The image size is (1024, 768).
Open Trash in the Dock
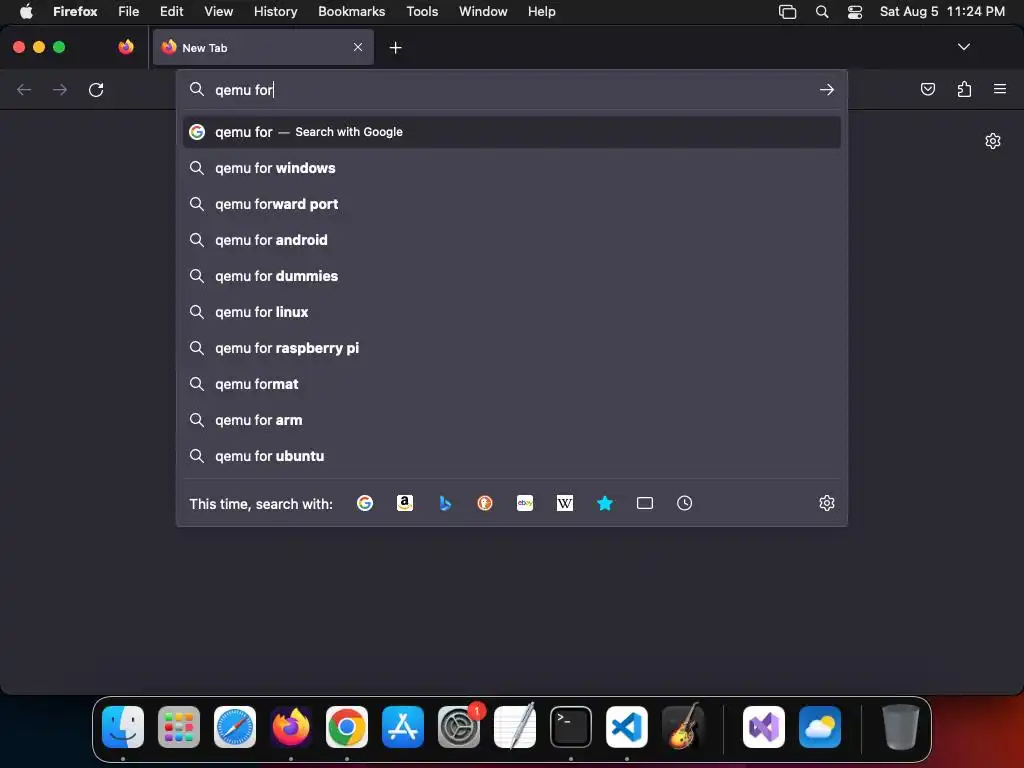point(901,727)
